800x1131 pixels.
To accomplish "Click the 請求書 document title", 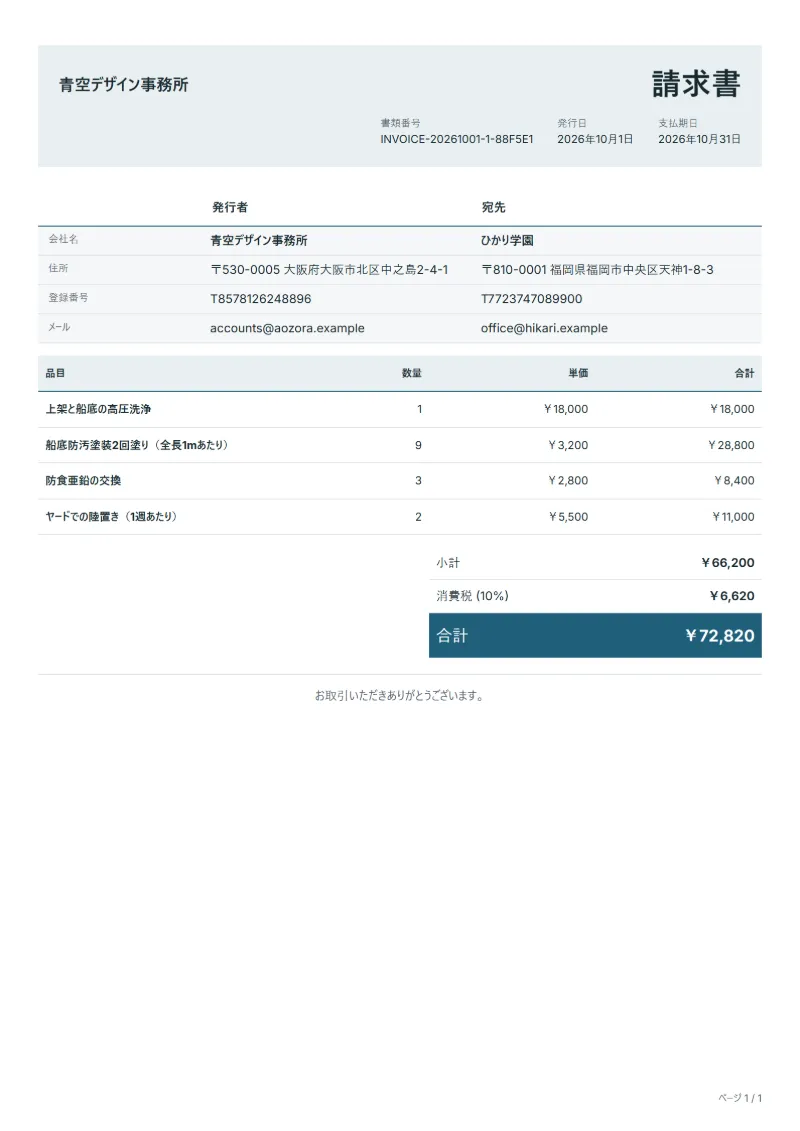I will pyautogui.click(x=695, y=84).
